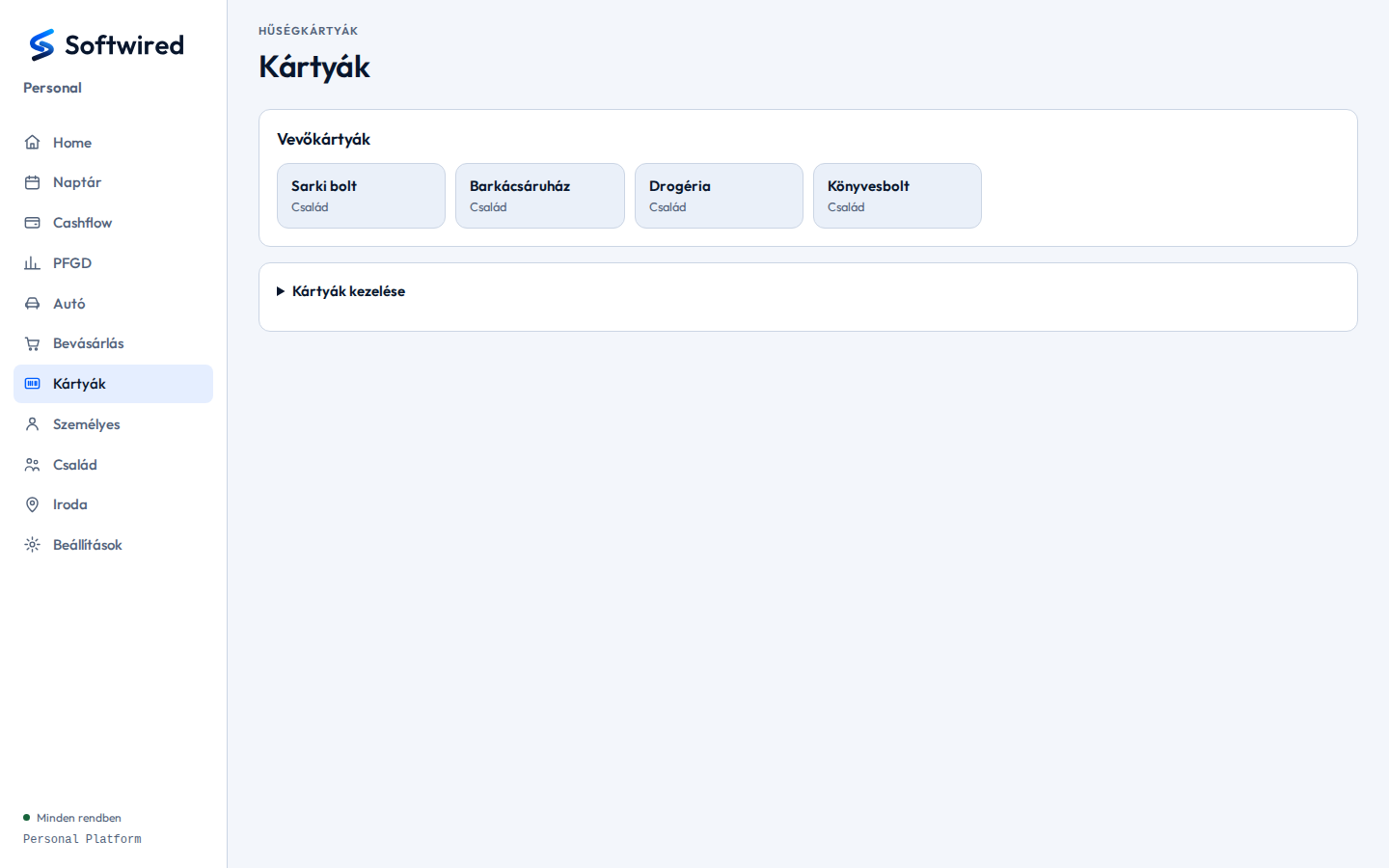
Task: Click the Kártyák page title
Action: pos(314,67)
